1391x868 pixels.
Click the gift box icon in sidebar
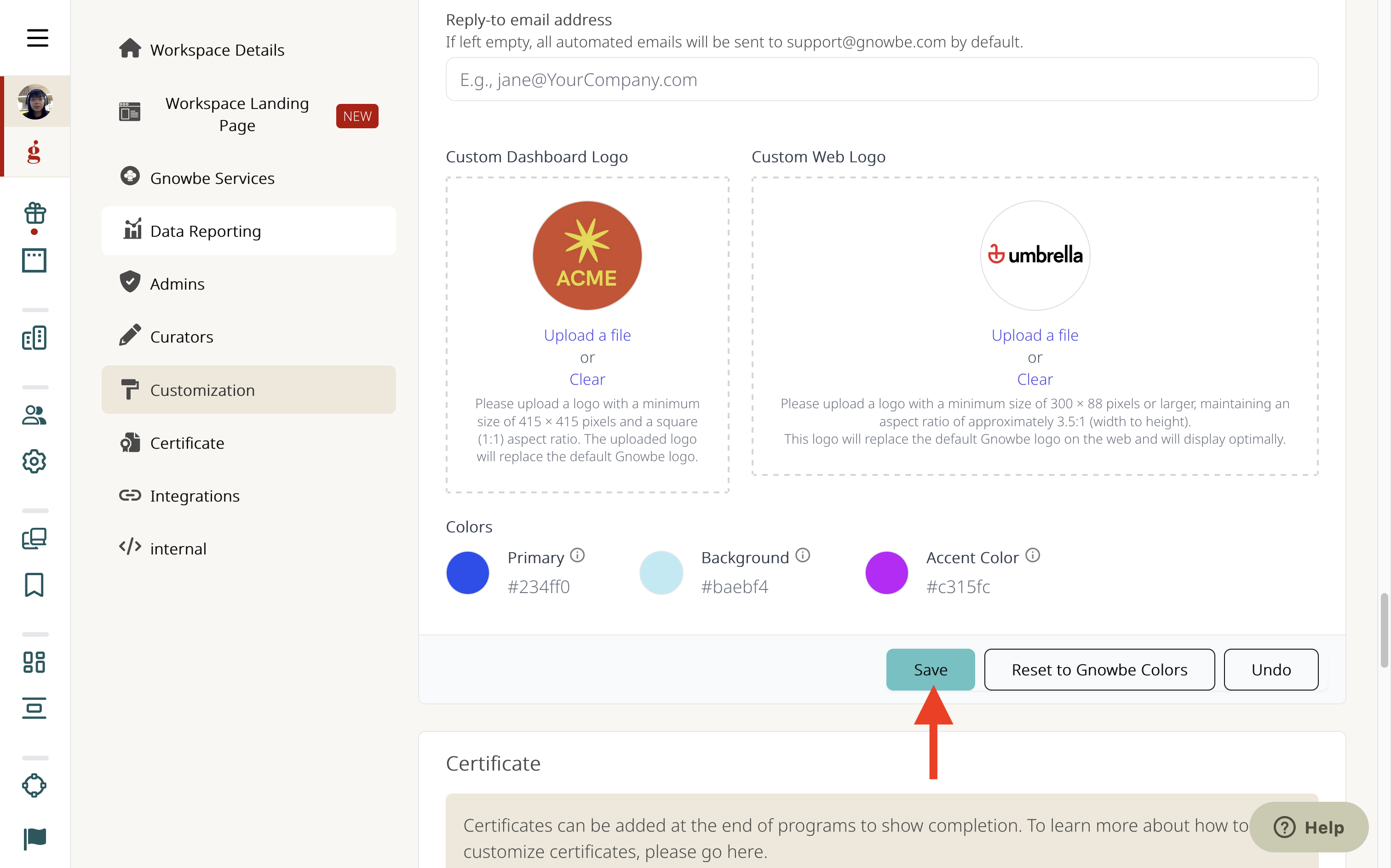click(x=34, y=213)
